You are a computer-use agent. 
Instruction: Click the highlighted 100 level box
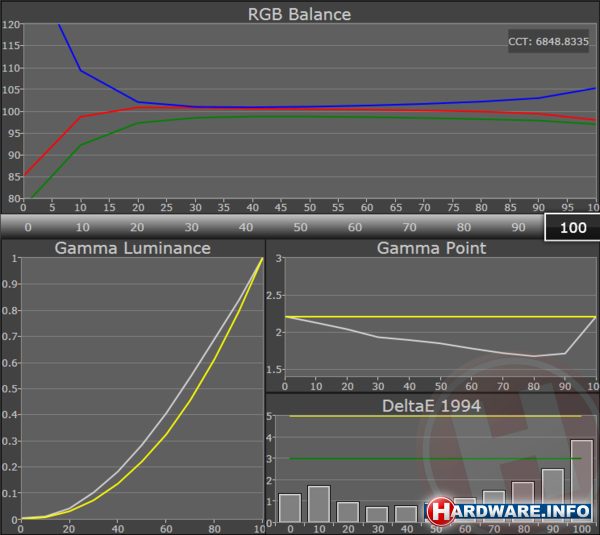point(572,227)
